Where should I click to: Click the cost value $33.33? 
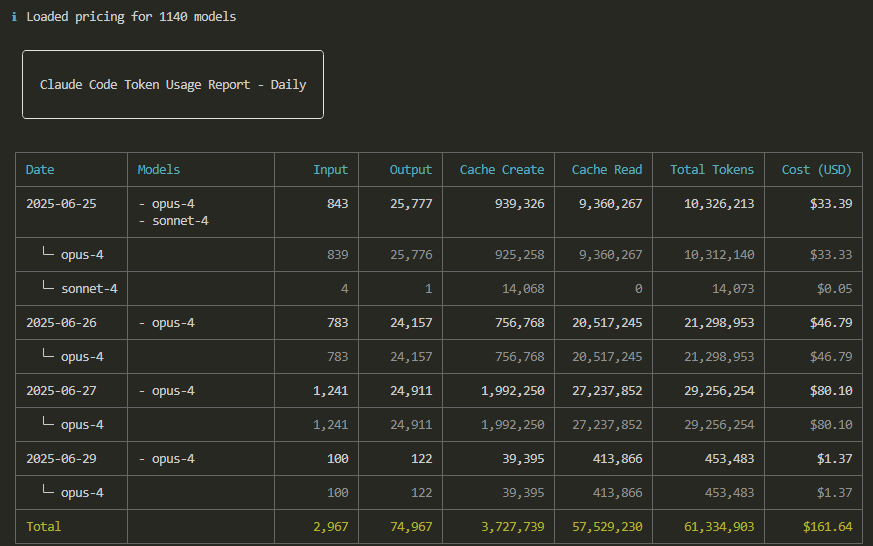pyautogui.click(x=831, y=255)
